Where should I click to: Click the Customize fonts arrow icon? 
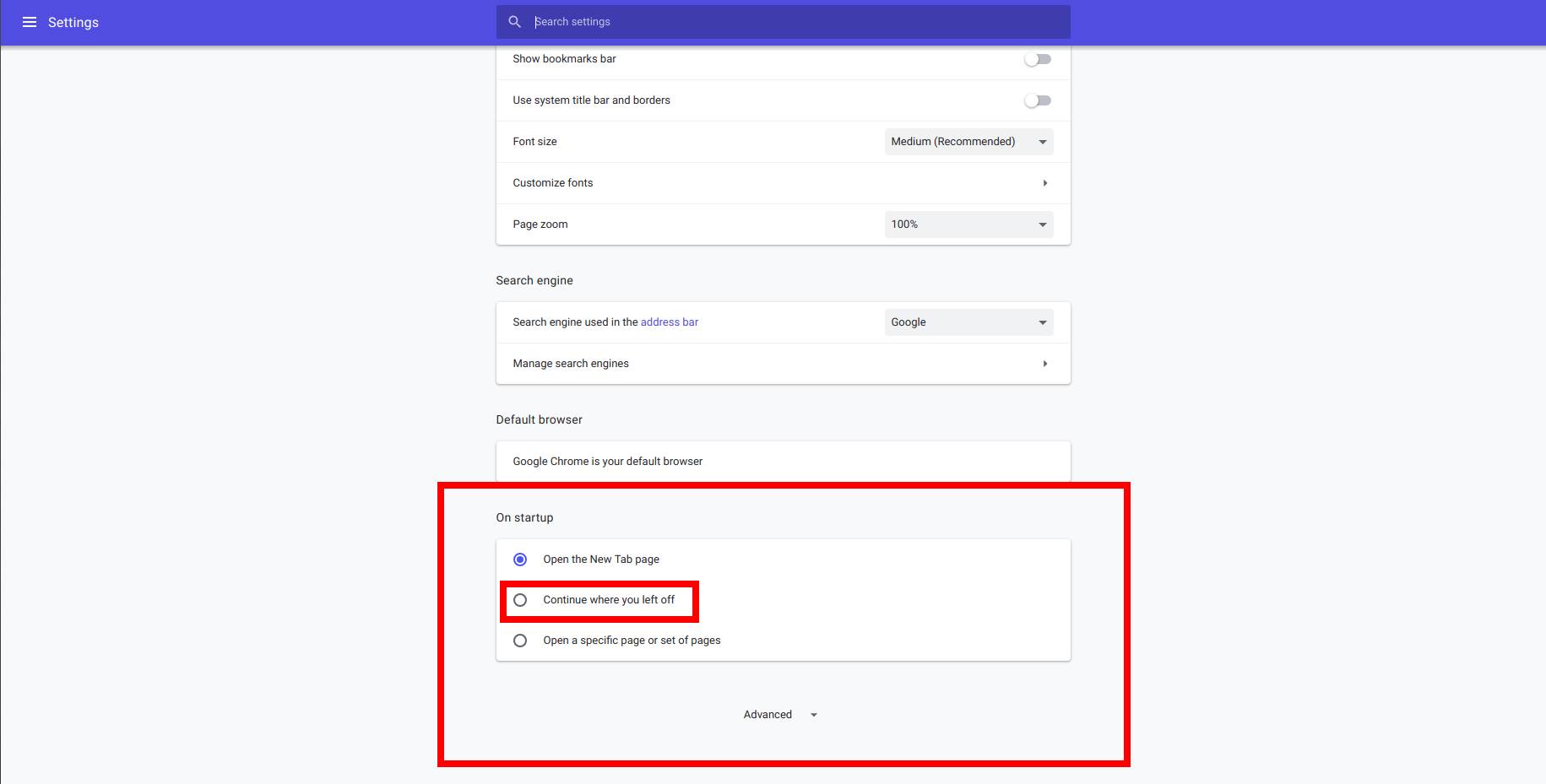tap(1044, 183)
